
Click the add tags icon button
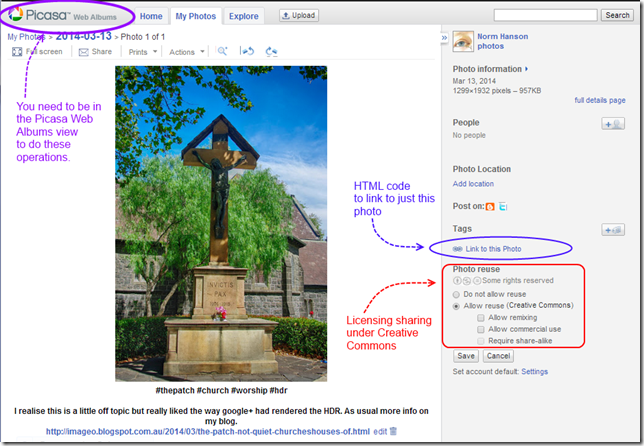[x=613, y=230]
